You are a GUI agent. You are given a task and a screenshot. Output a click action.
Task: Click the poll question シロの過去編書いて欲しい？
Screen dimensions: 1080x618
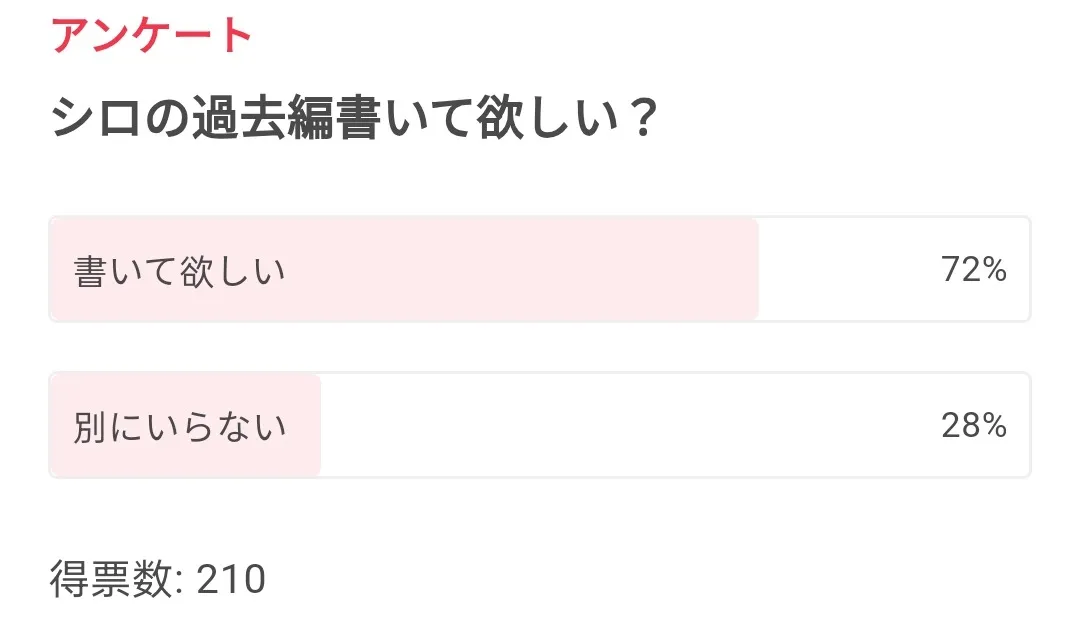coord(353,121)
